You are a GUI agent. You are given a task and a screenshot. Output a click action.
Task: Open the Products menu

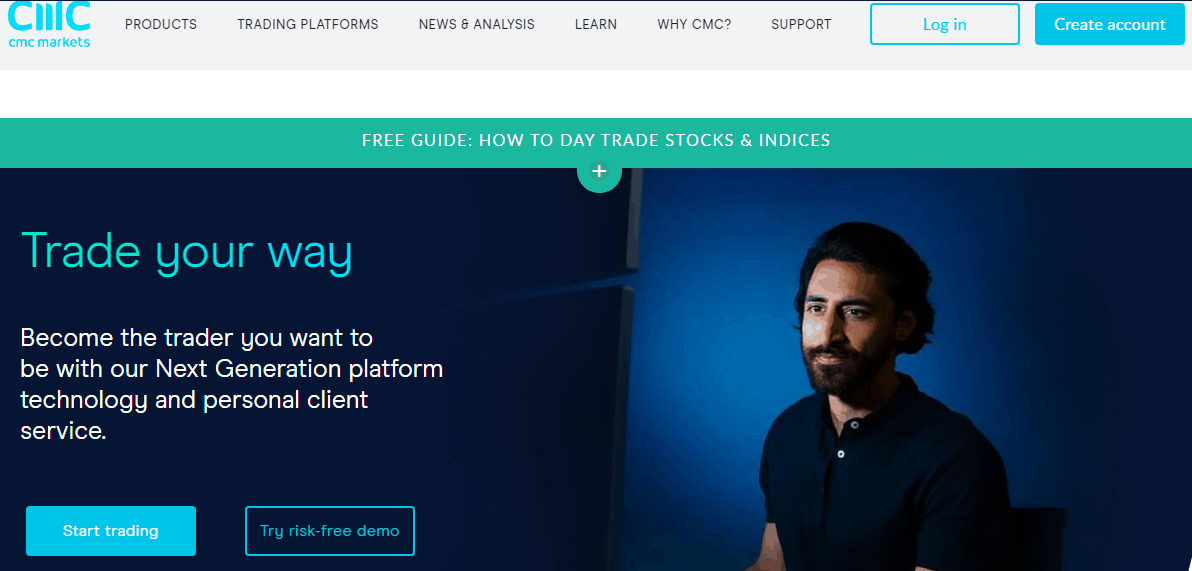coord(160,24)
